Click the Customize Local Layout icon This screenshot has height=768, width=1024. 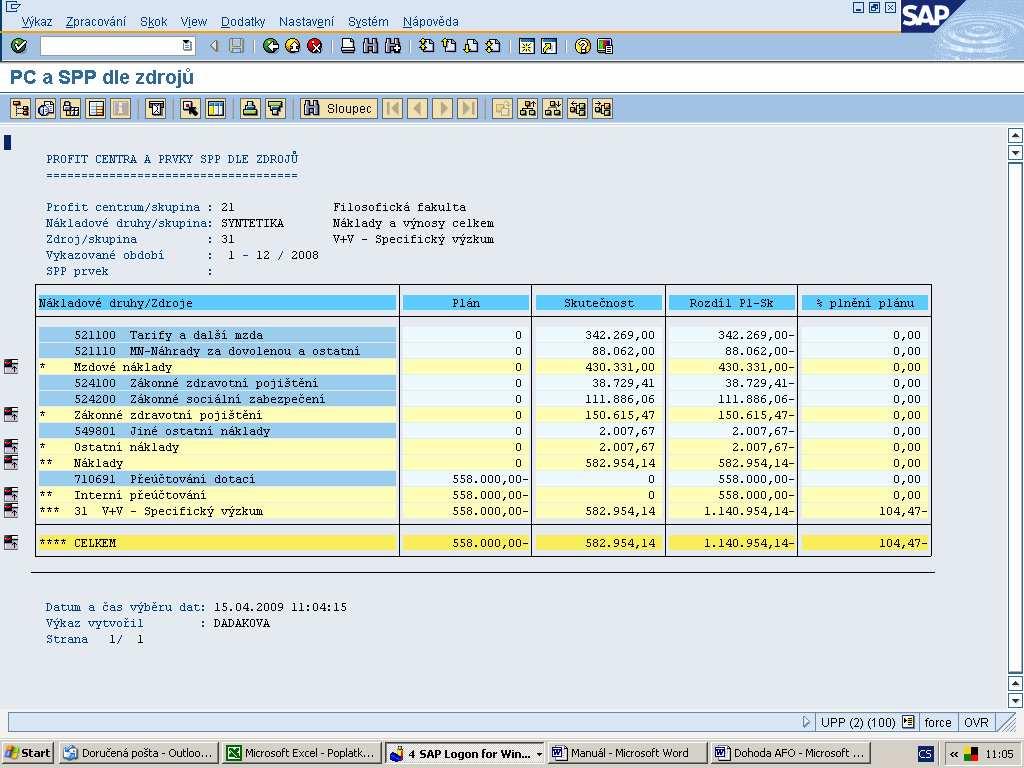[x=605, y=46]
